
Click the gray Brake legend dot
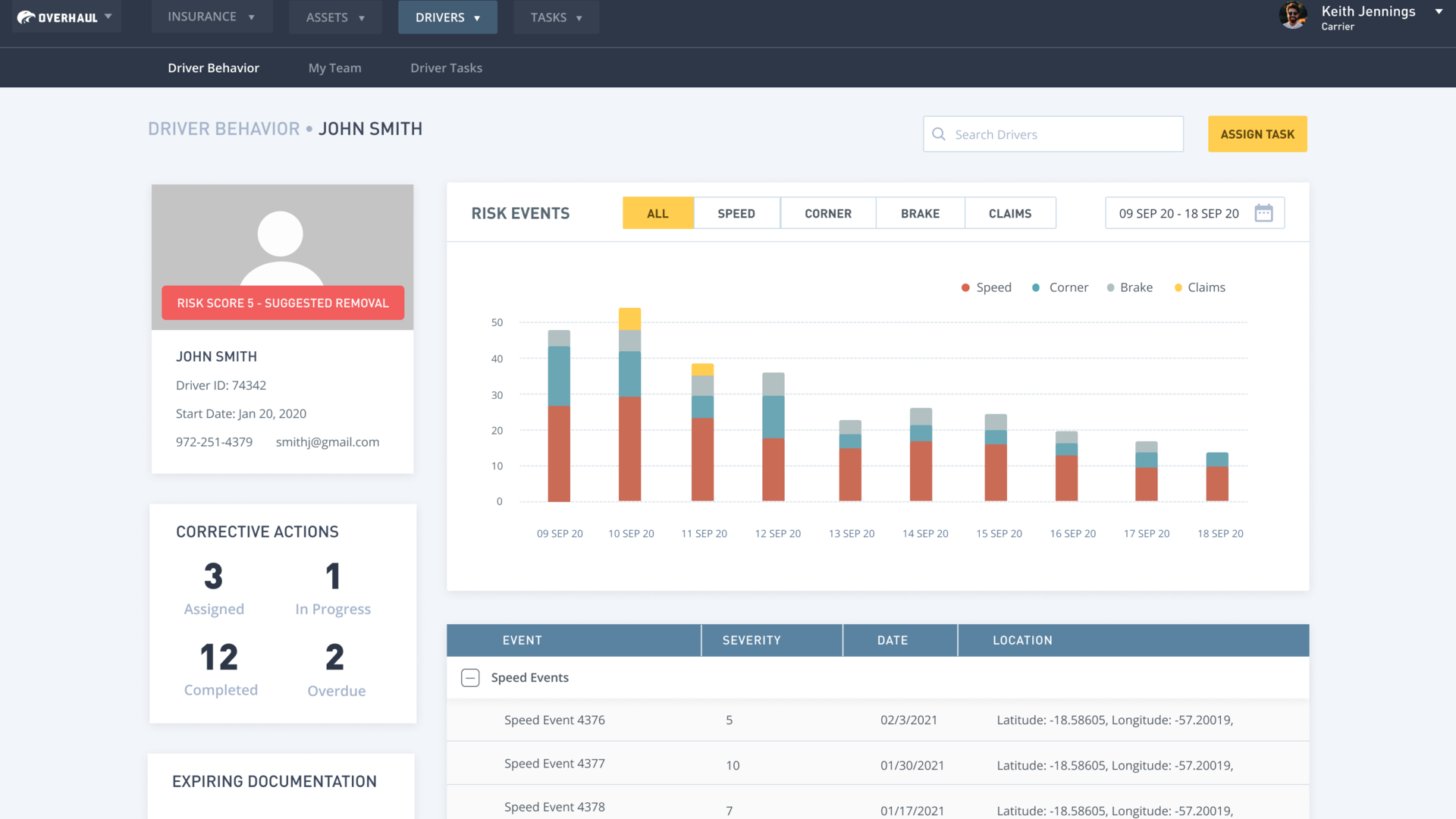tap(1111, 287)
